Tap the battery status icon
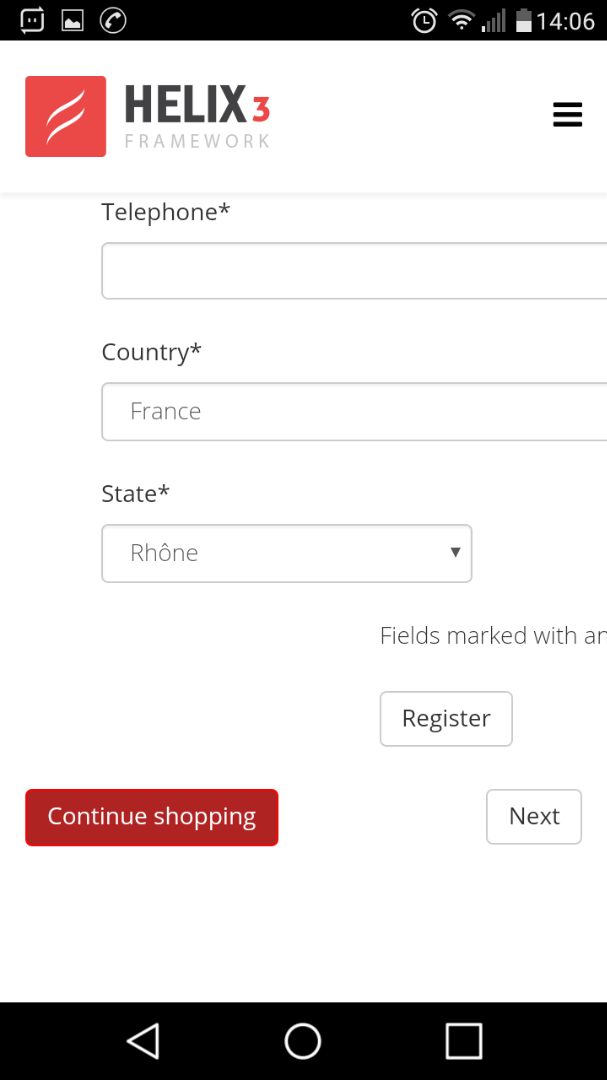The image size is (607, 1080). [523, 20]
